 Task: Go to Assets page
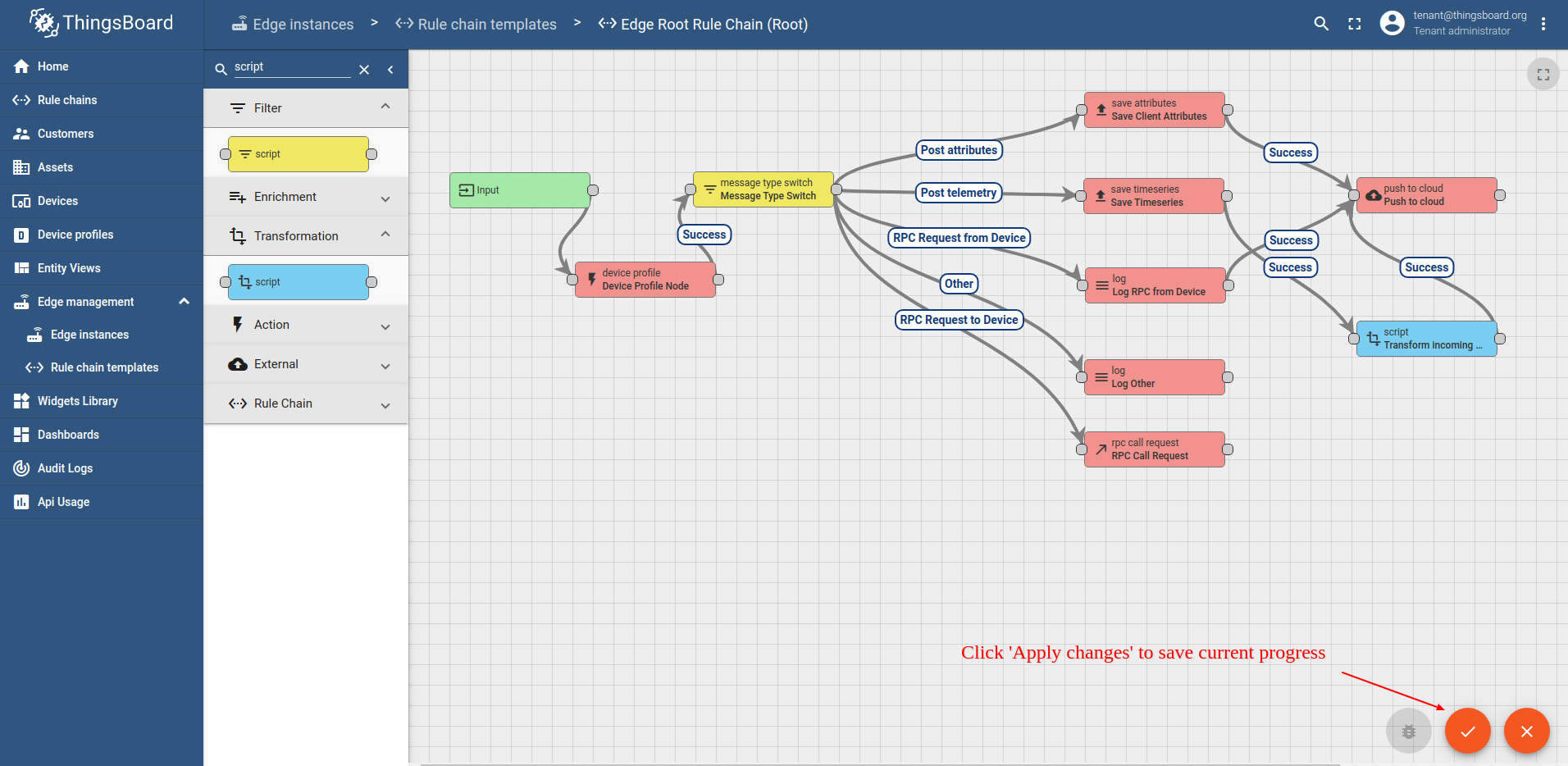tap(102, 167)
